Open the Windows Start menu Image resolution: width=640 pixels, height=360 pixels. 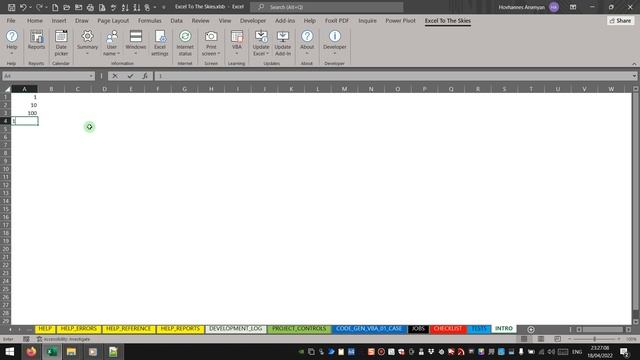[x=10, y=351]
